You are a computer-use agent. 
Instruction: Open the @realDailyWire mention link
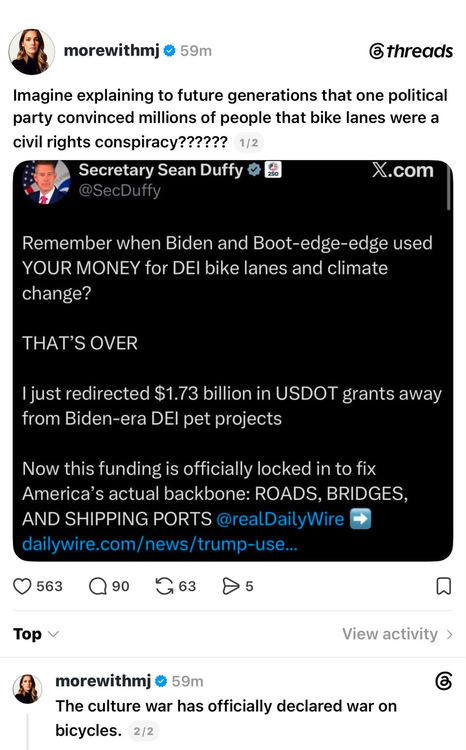tap(280, 519)
